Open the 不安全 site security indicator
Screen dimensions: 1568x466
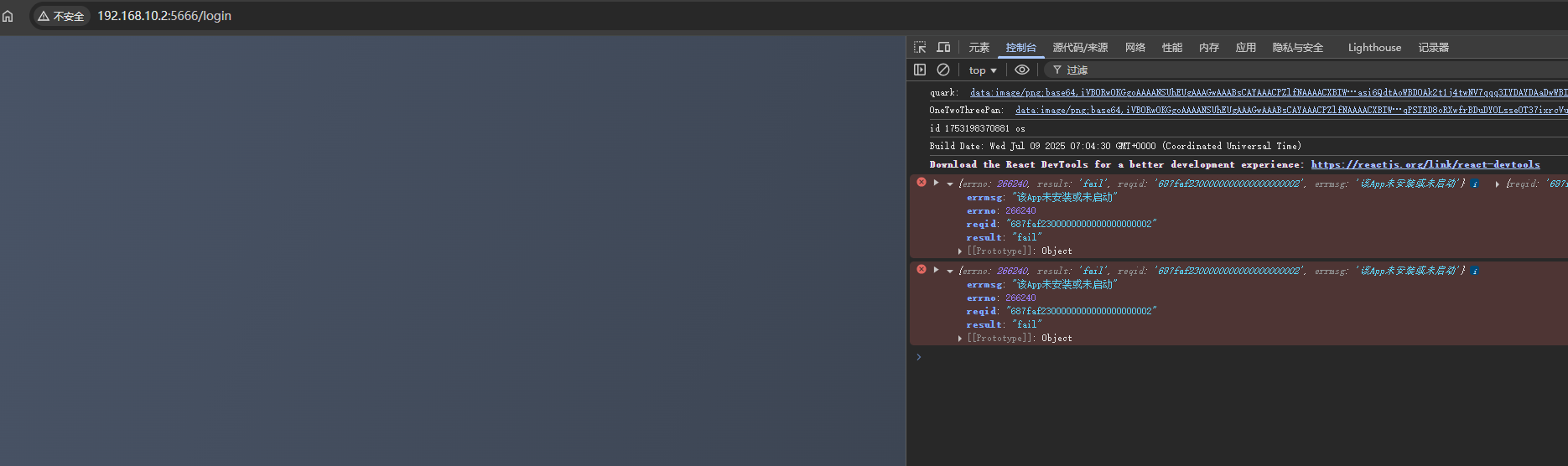(x=60, y=16)
